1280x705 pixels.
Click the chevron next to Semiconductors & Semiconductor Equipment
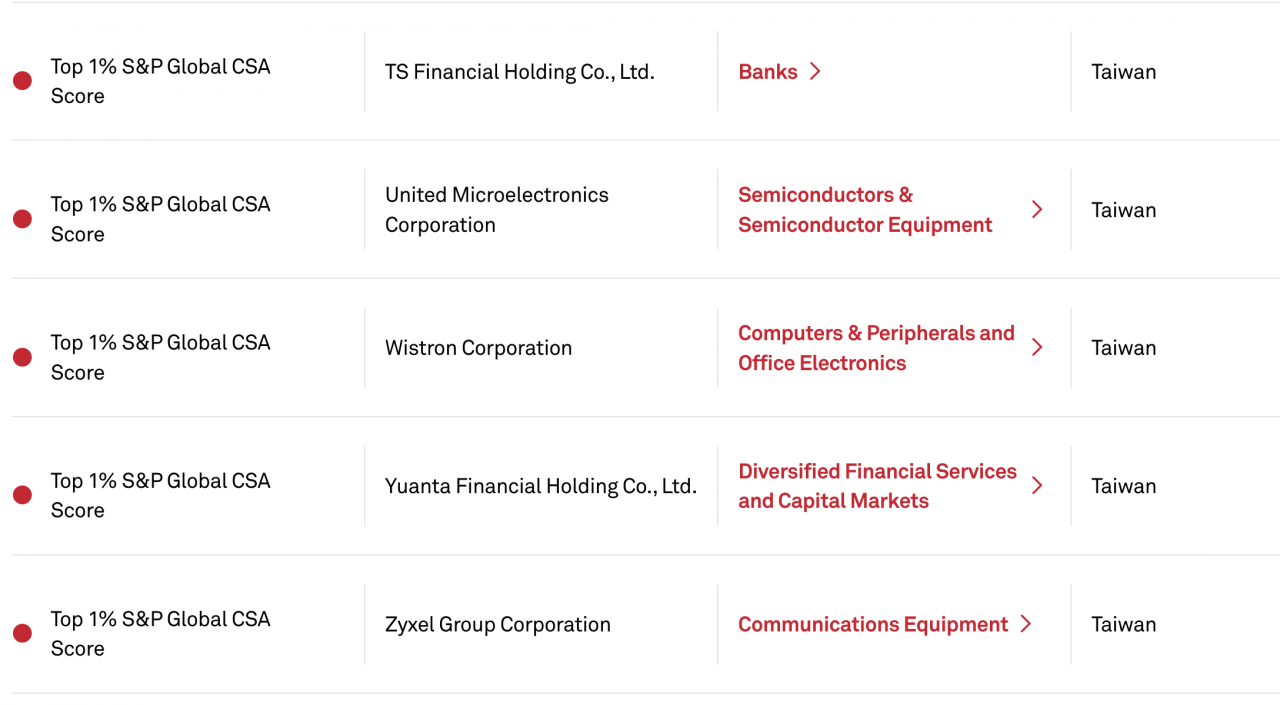pyautogui.click(x=1037, y=210)
